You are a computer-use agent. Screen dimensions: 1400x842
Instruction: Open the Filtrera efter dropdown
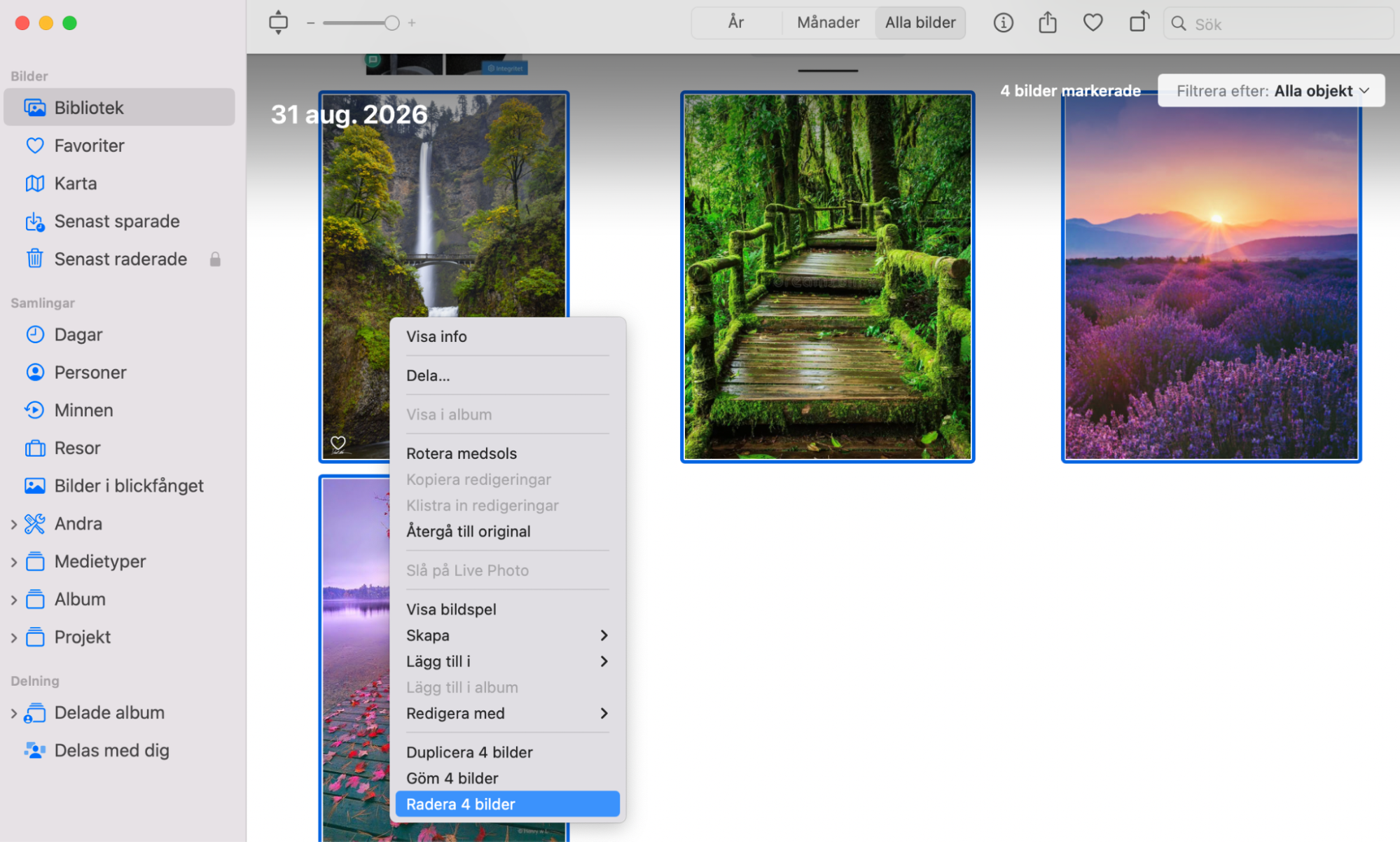point(1271,91)
